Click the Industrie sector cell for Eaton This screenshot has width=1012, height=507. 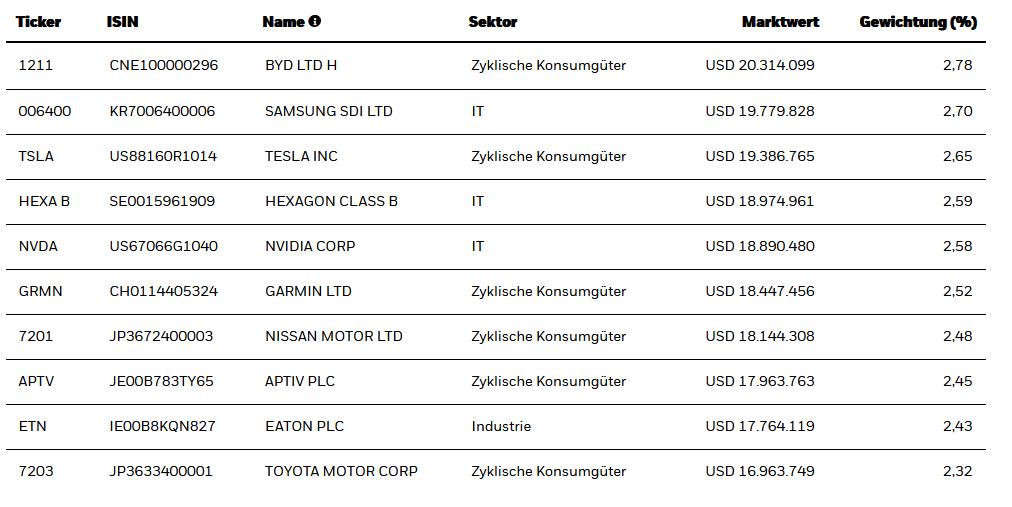pyautogui.click(x=501, y=426)
